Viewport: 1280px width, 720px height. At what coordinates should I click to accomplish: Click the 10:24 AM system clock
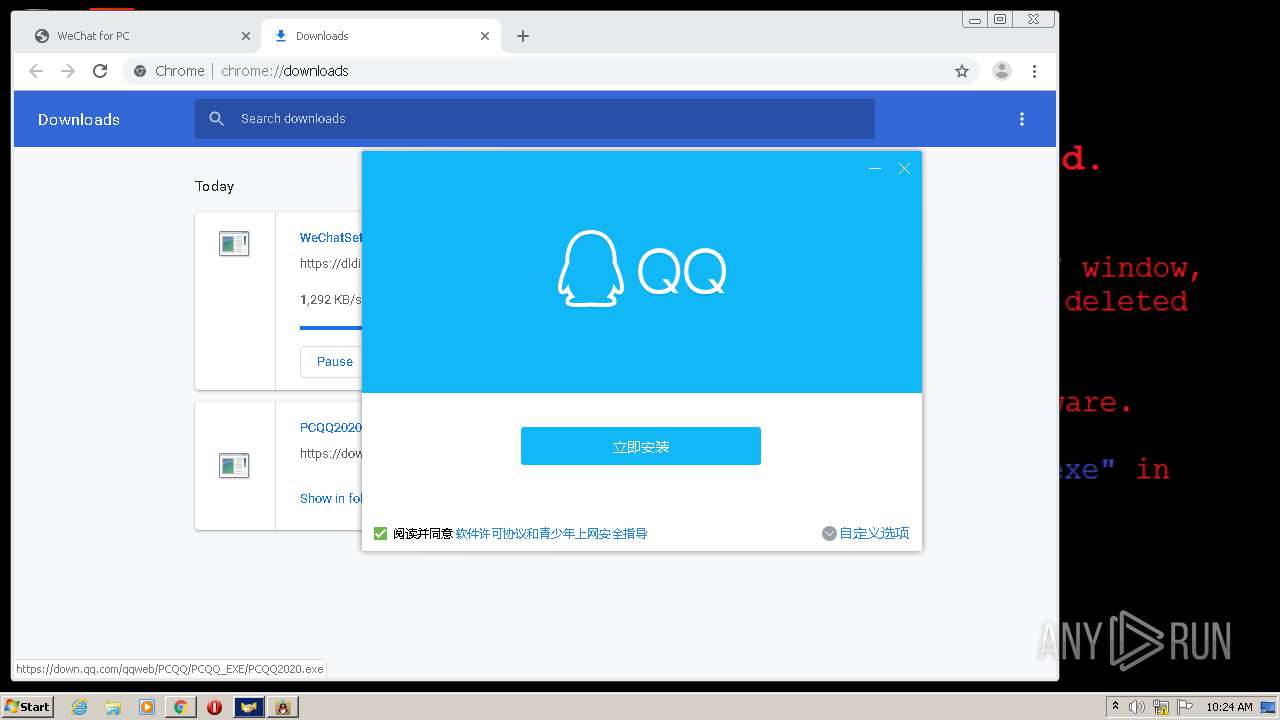coord(1229,706)
